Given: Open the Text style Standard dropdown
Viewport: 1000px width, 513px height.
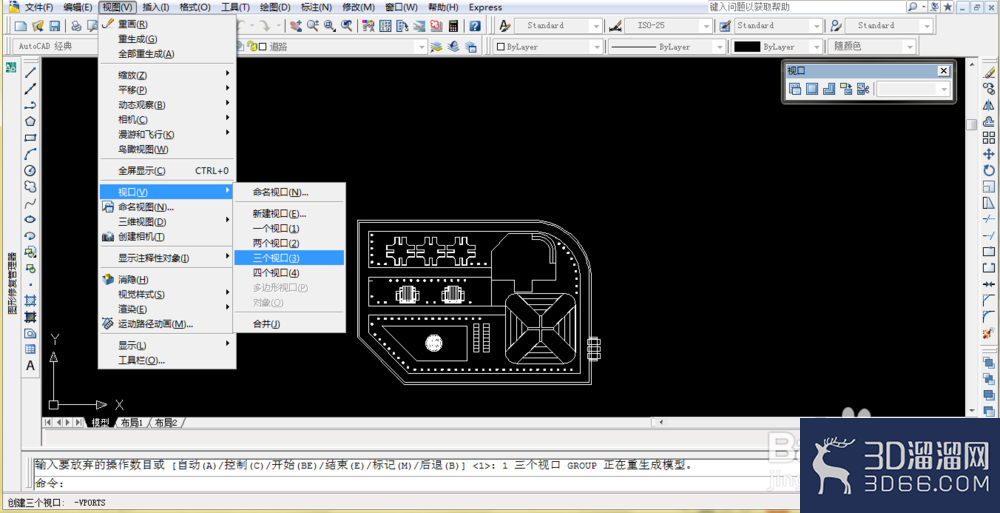Looking at the screenshot, I should pos(559,26).
